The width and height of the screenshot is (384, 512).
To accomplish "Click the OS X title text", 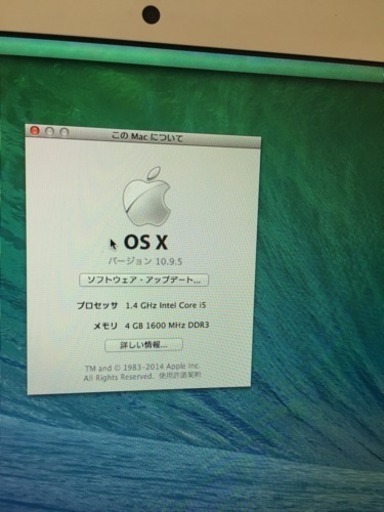I will pos(146,242).
